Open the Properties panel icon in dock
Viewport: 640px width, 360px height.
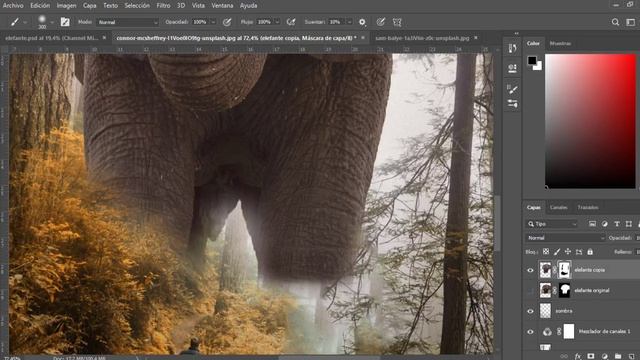pyautogui.click(x=513, y=68)
